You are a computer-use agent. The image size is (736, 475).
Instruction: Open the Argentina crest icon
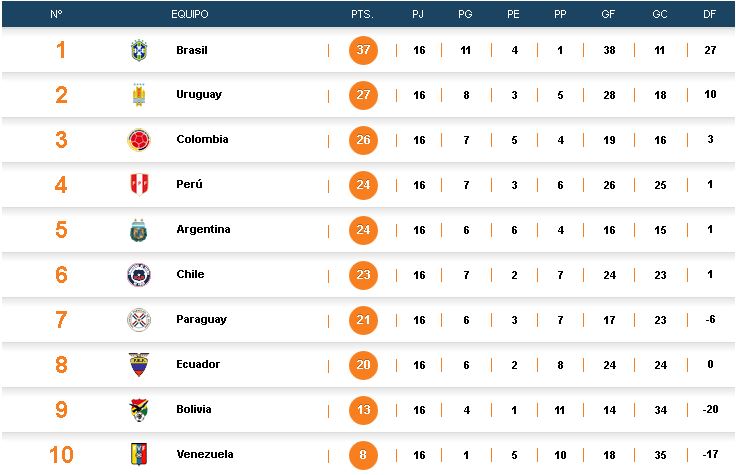click(x=138, y=230)
